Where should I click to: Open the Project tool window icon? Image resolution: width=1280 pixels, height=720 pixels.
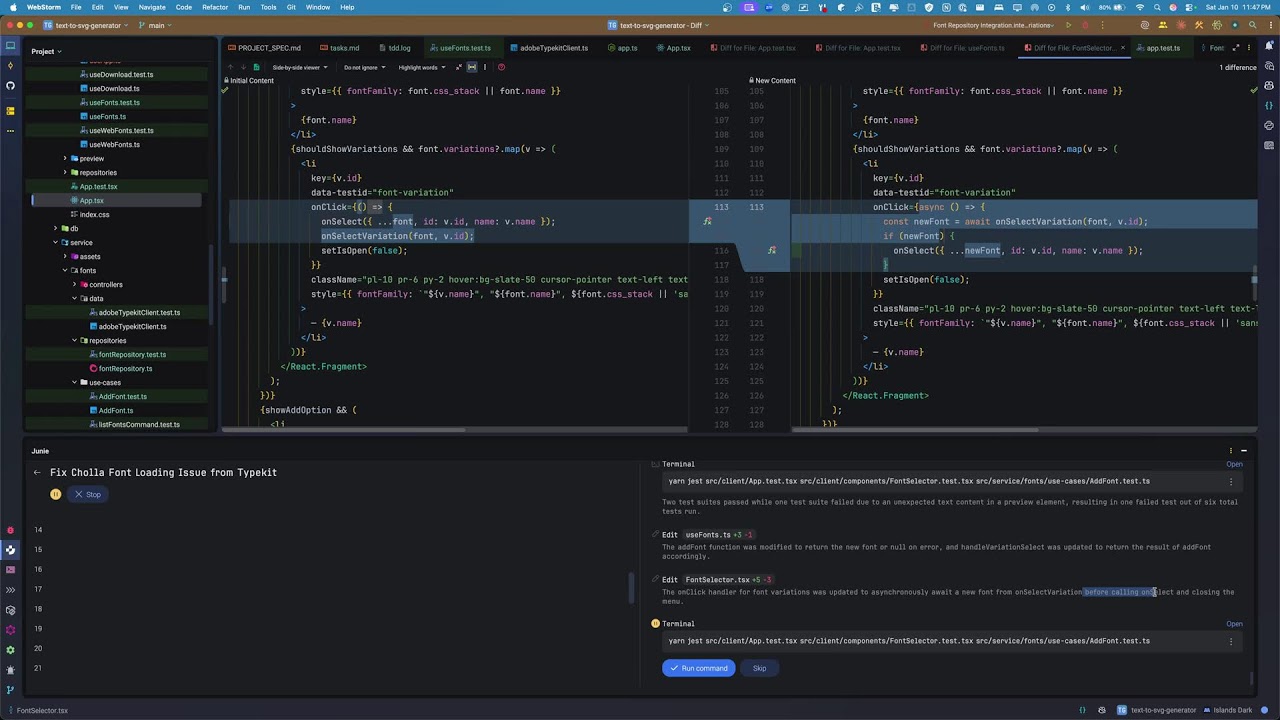coord(10,45)
